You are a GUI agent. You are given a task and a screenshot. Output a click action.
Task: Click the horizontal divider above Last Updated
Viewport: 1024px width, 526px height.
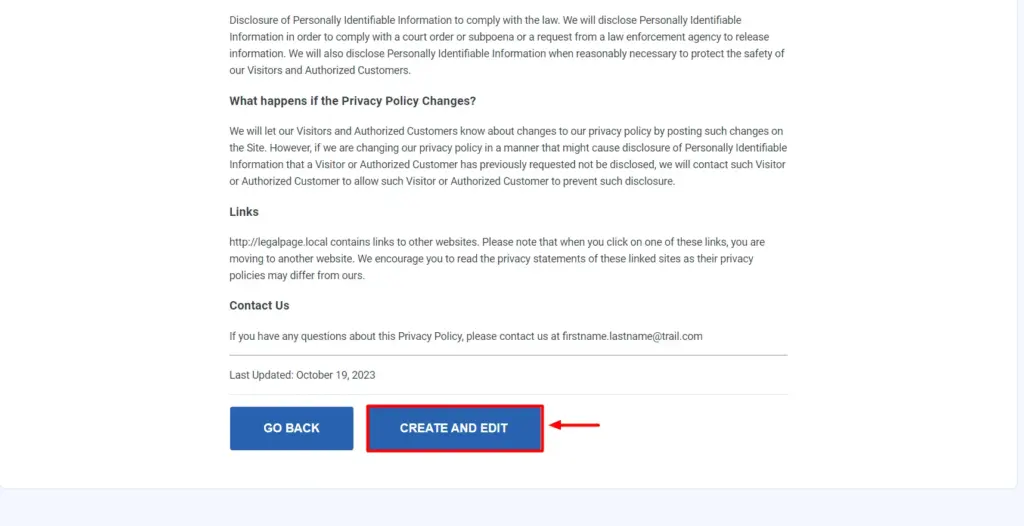point(508,355)
